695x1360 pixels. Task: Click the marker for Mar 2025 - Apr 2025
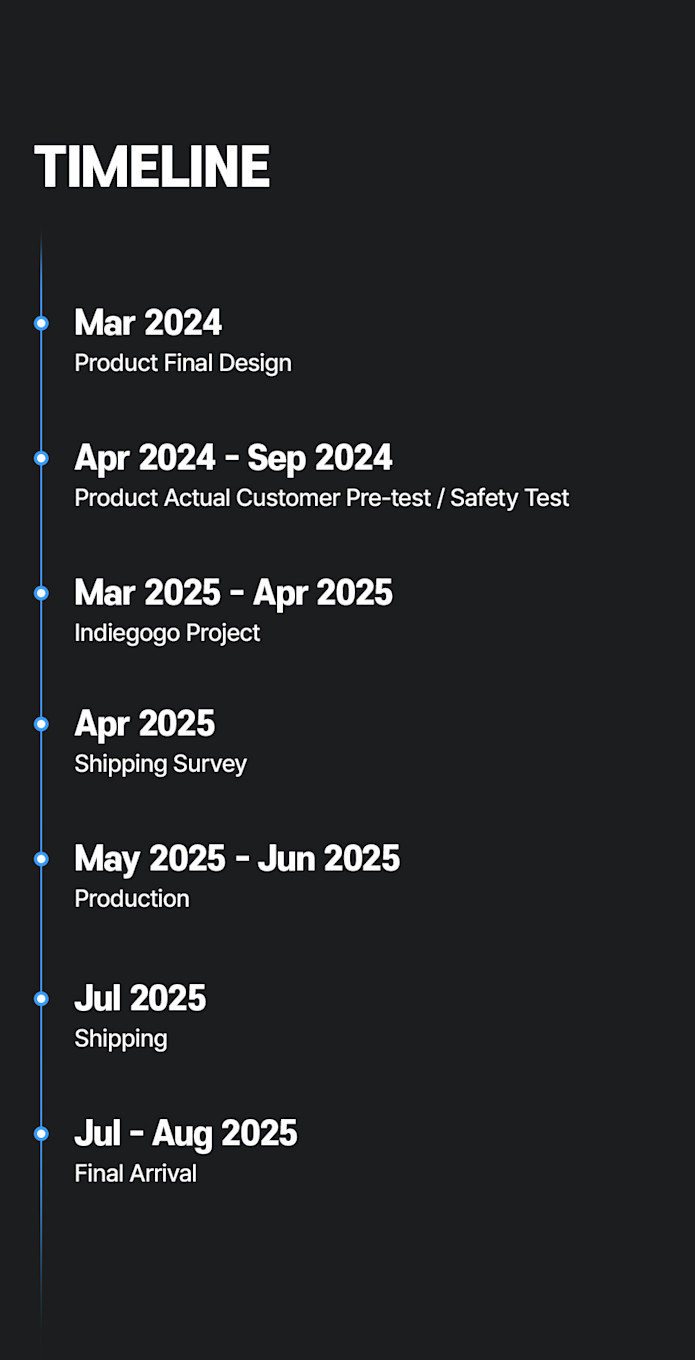[x=41, y=593]
